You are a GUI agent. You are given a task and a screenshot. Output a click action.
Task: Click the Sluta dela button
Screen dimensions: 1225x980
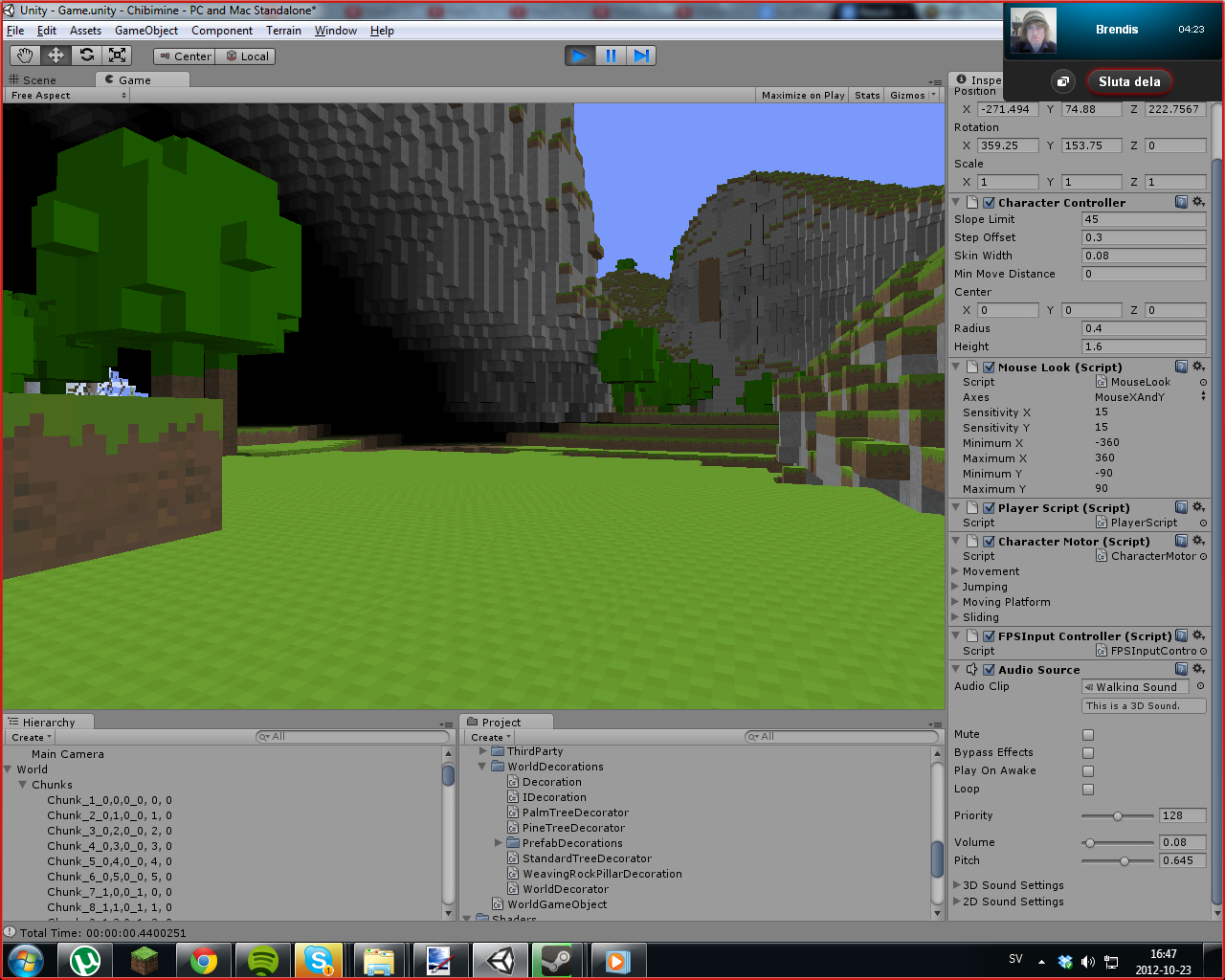point(1129,81)
